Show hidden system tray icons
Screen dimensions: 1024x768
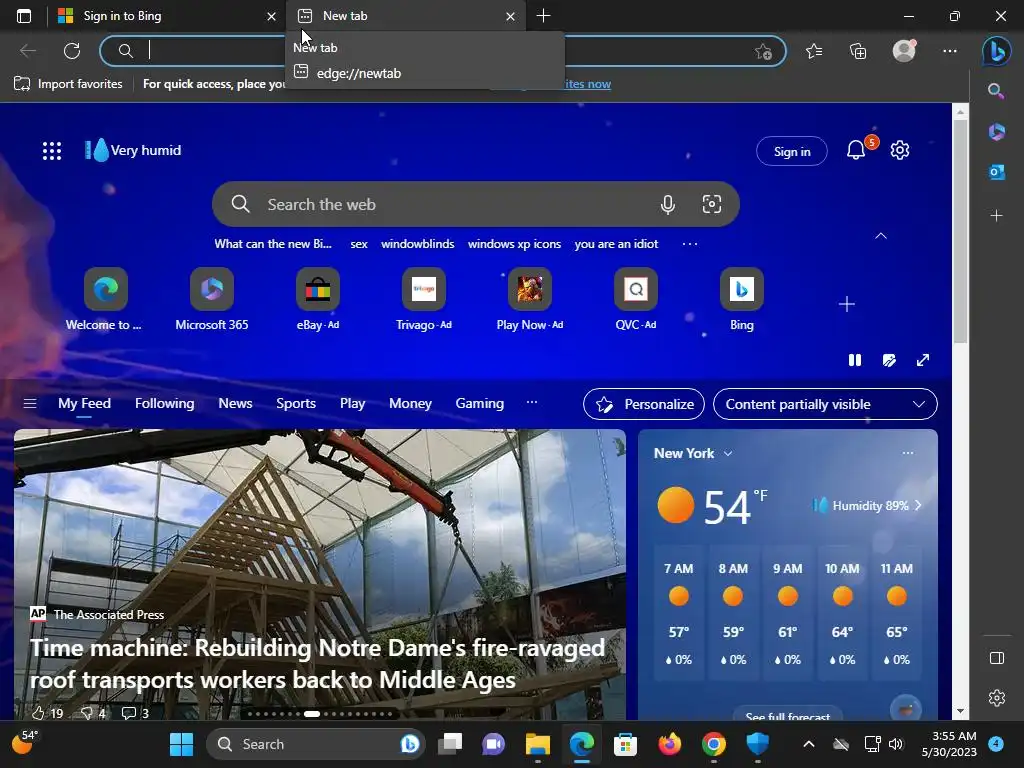[x=808, y=744]
